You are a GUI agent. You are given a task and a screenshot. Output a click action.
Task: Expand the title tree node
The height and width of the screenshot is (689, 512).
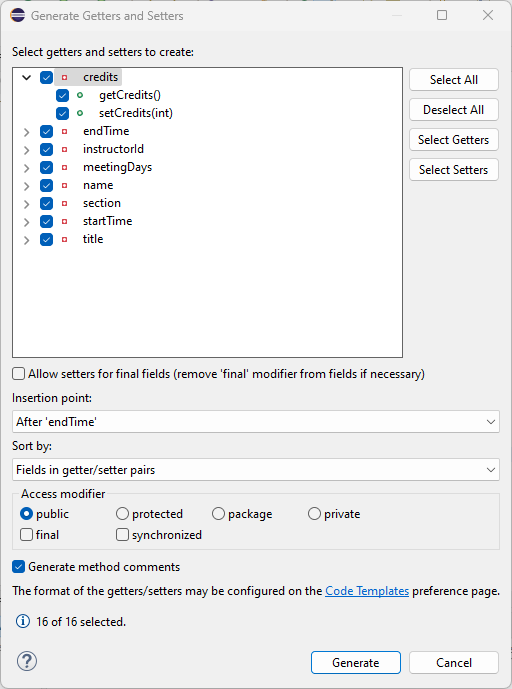point(27,240)
